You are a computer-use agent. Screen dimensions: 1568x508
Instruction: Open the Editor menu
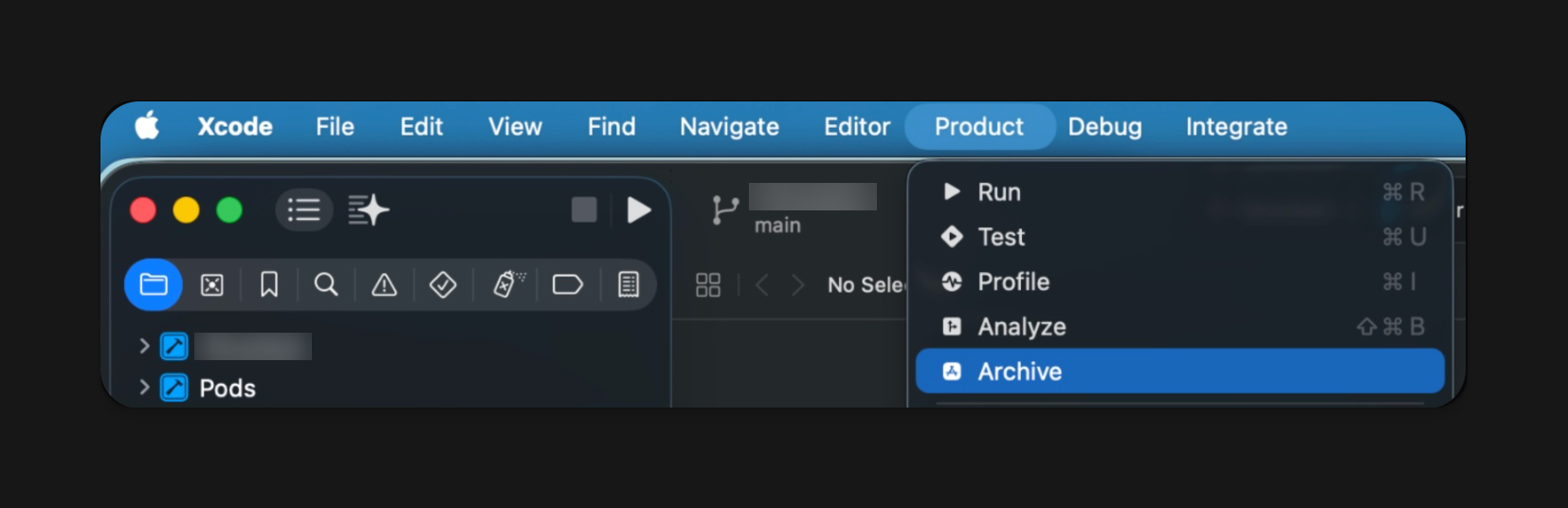click(857, 126)
